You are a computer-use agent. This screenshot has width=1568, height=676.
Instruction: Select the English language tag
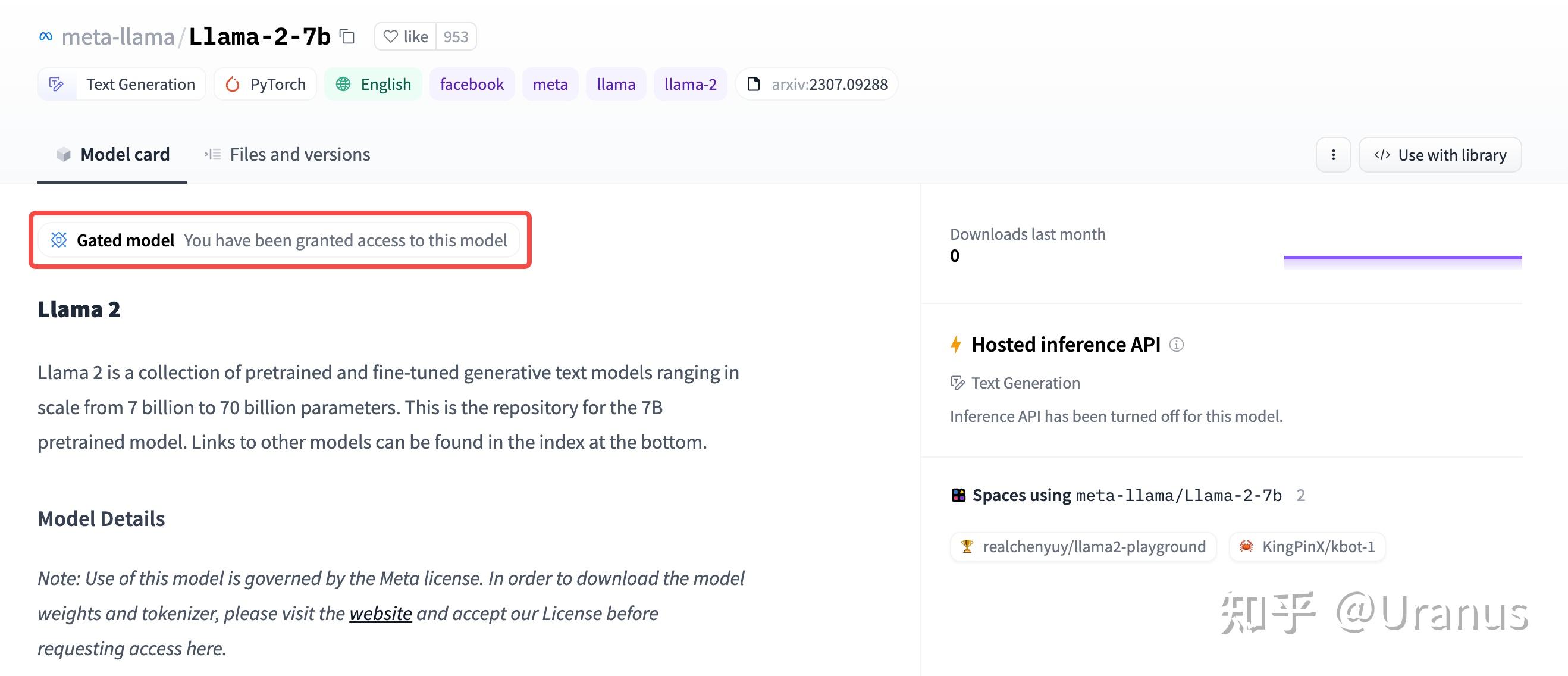373,84
